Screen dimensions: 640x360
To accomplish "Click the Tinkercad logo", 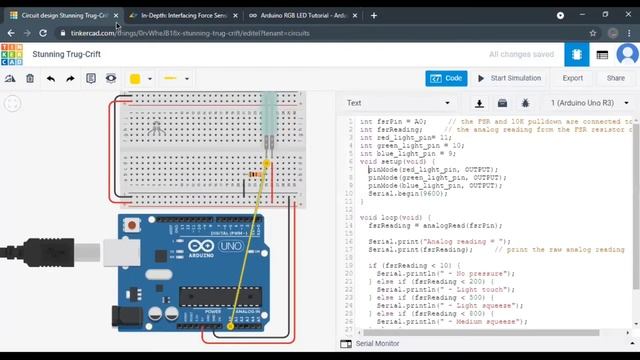I will coord(12,54).
